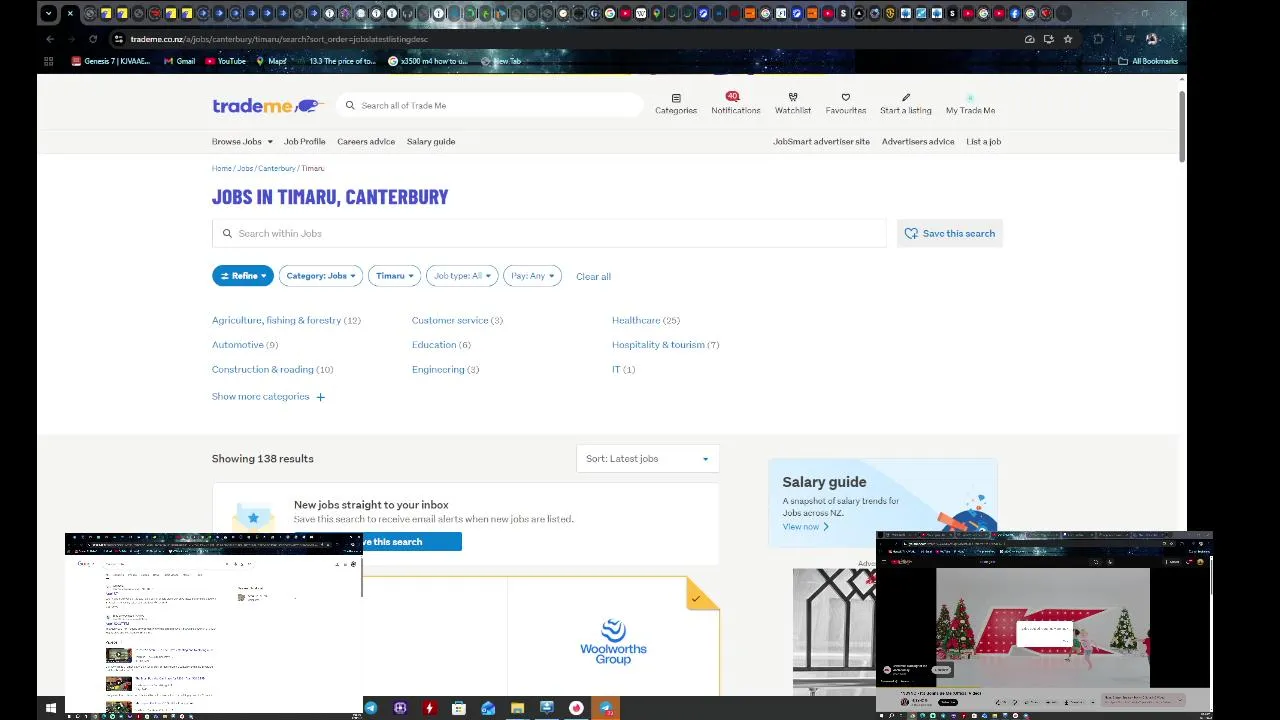The height and width of the screenshot is (720, 1280).
Task: Open the Pay: Any dropdown
Action: click(x=532, y=276)
